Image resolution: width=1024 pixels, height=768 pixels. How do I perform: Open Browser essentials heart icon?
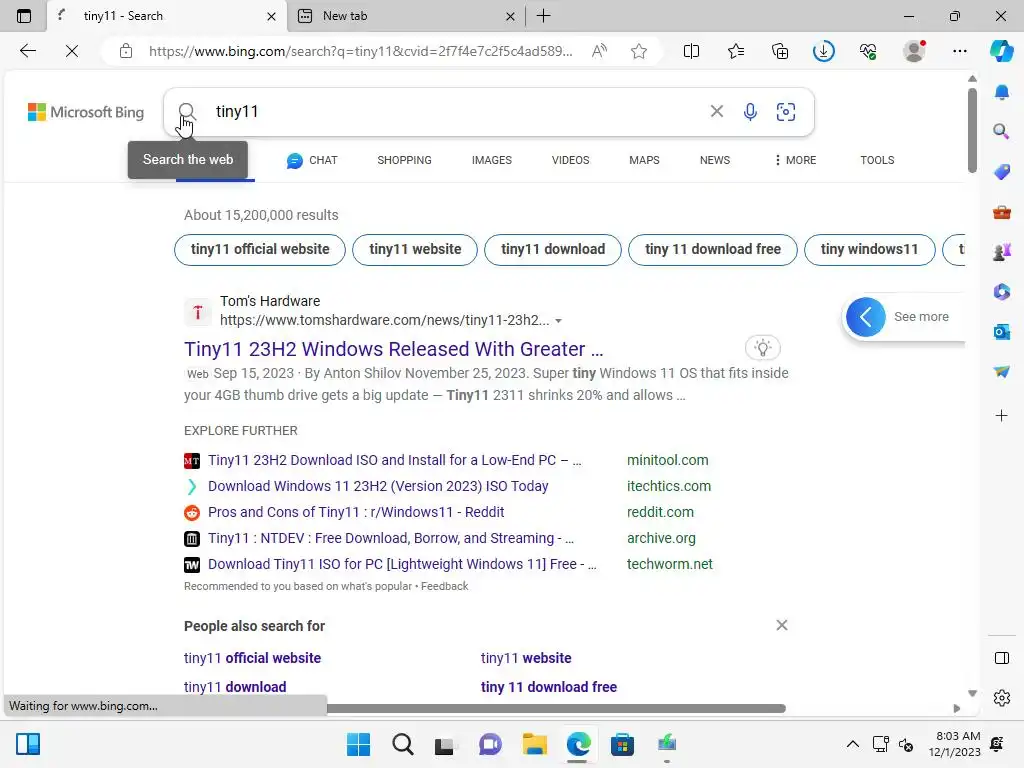point(868,51)
